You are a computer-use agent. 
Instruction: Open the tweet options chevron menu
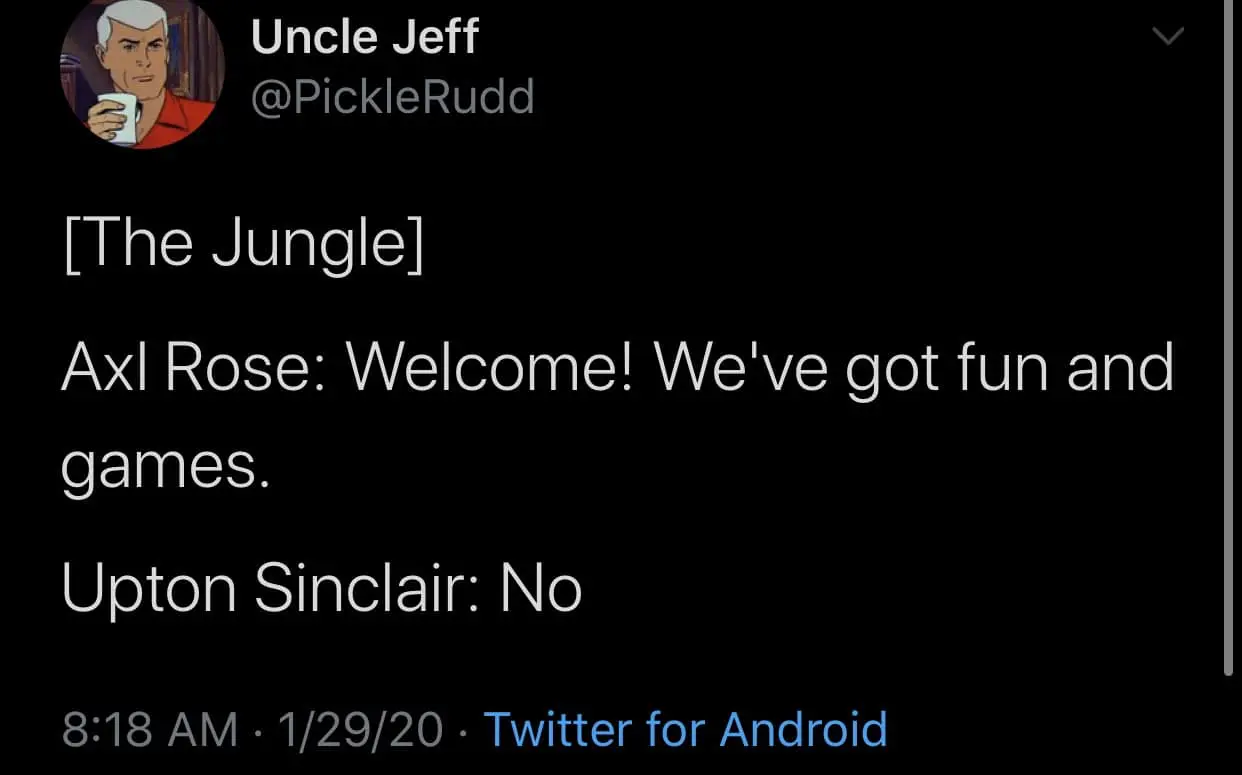pos(1167,37)
